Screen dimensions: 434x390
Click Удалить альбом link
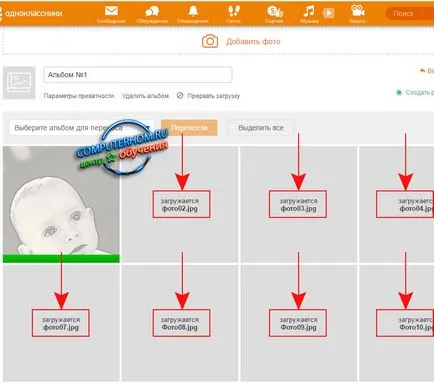145,96
